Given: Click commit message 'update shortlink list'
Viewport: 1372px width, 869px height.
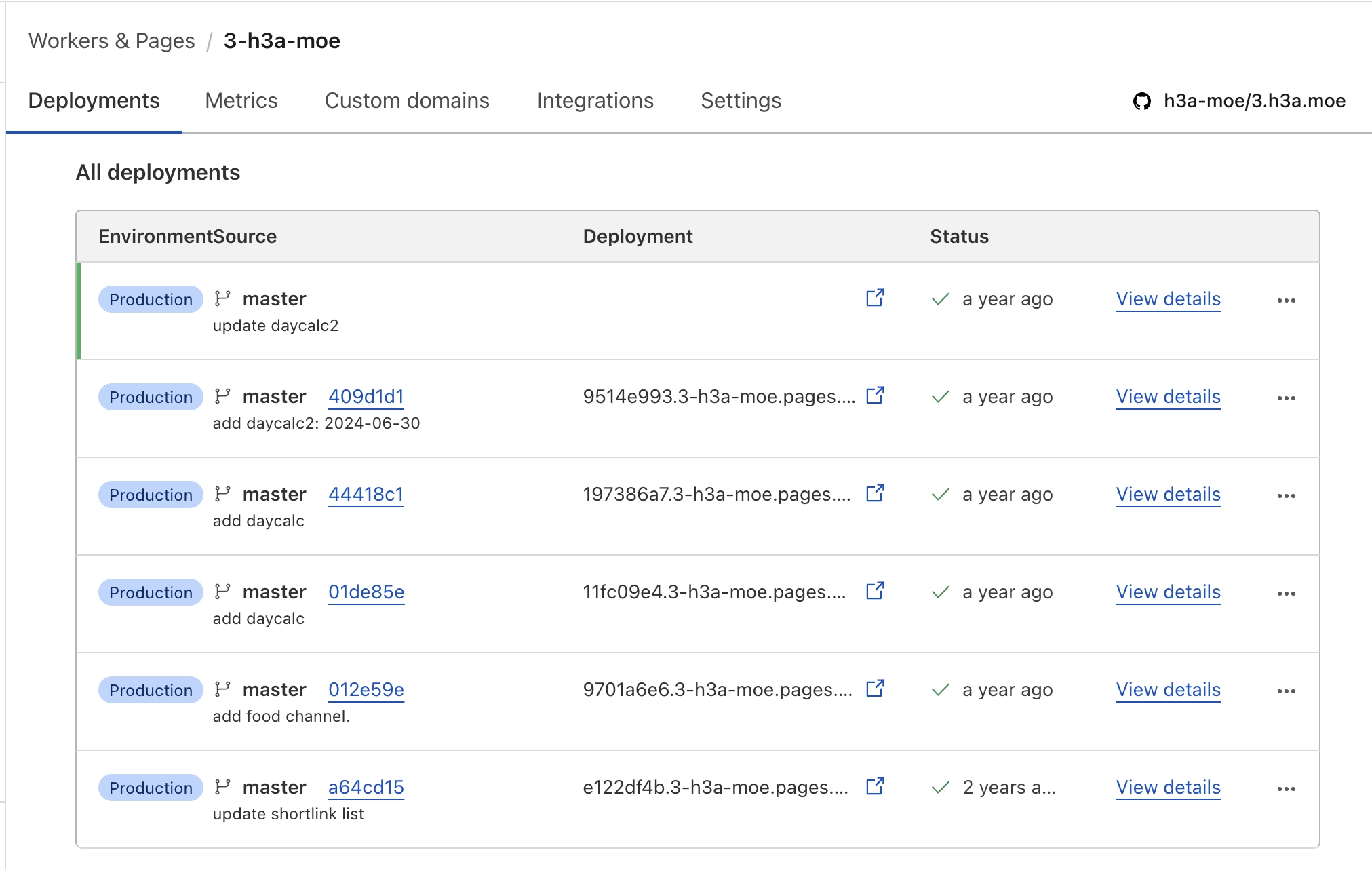Looking at the screenshot, I should (288, 814).
